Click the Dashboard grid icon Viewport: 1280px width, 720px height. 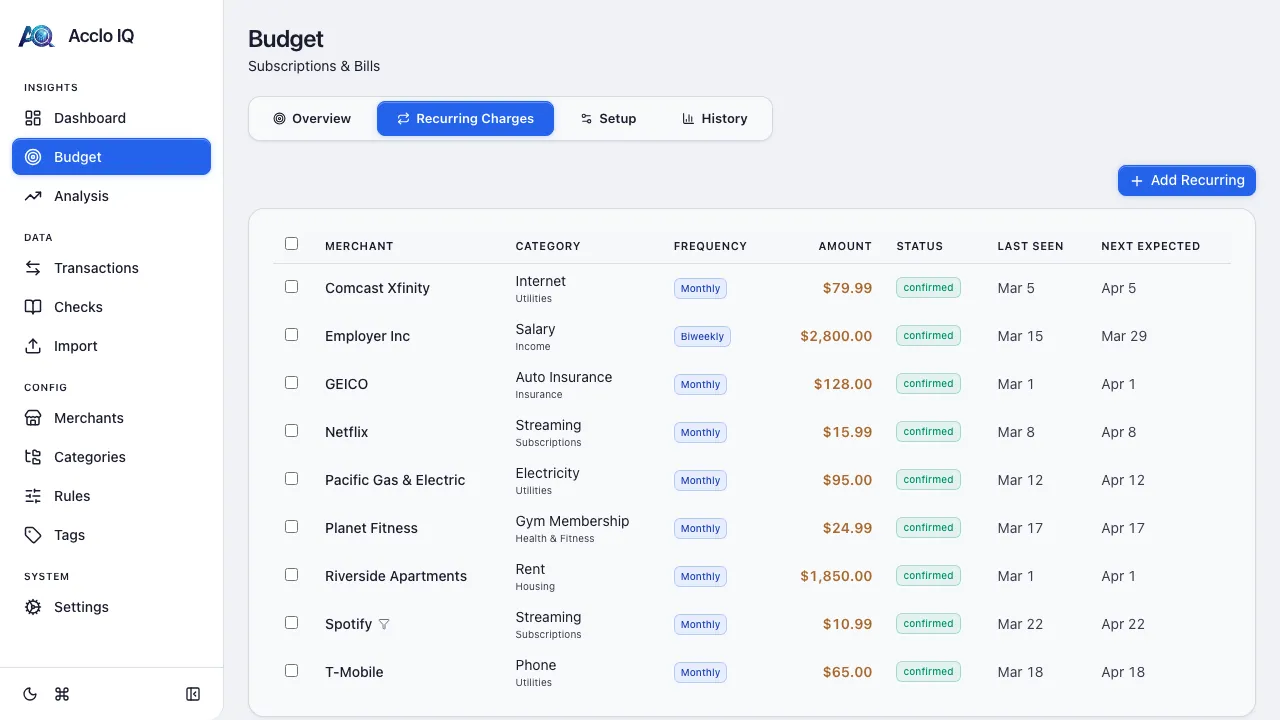33,118
